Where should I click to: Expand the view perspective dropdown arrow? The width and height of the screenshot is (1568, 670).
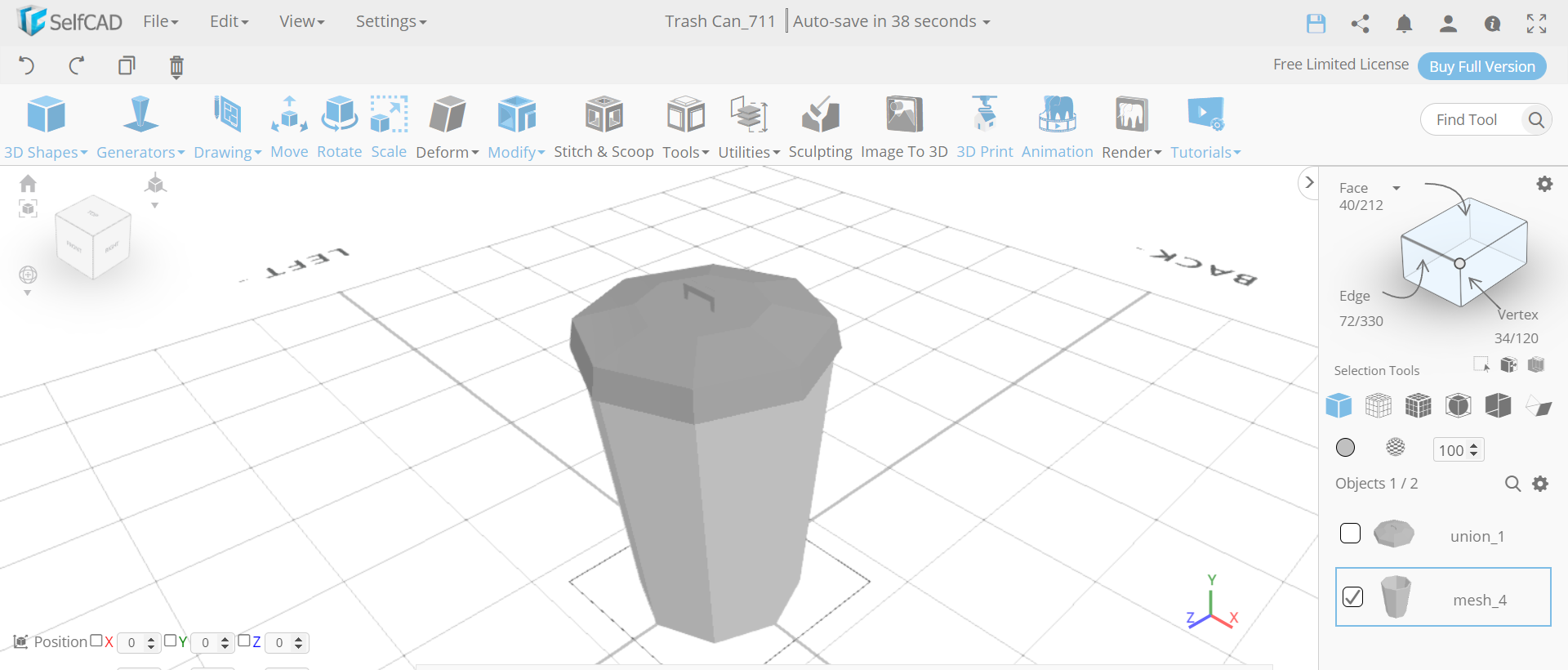tap(154, 205)
